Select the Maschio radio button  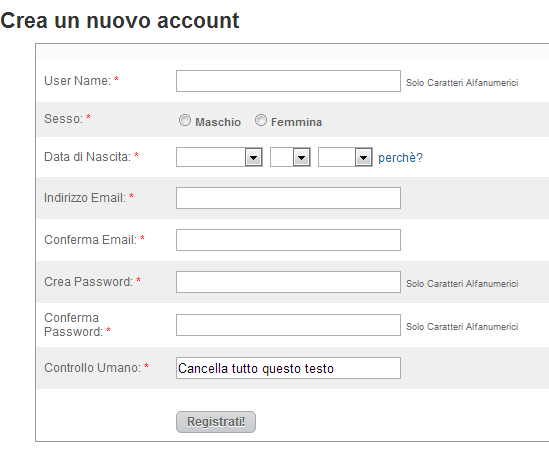185,120
